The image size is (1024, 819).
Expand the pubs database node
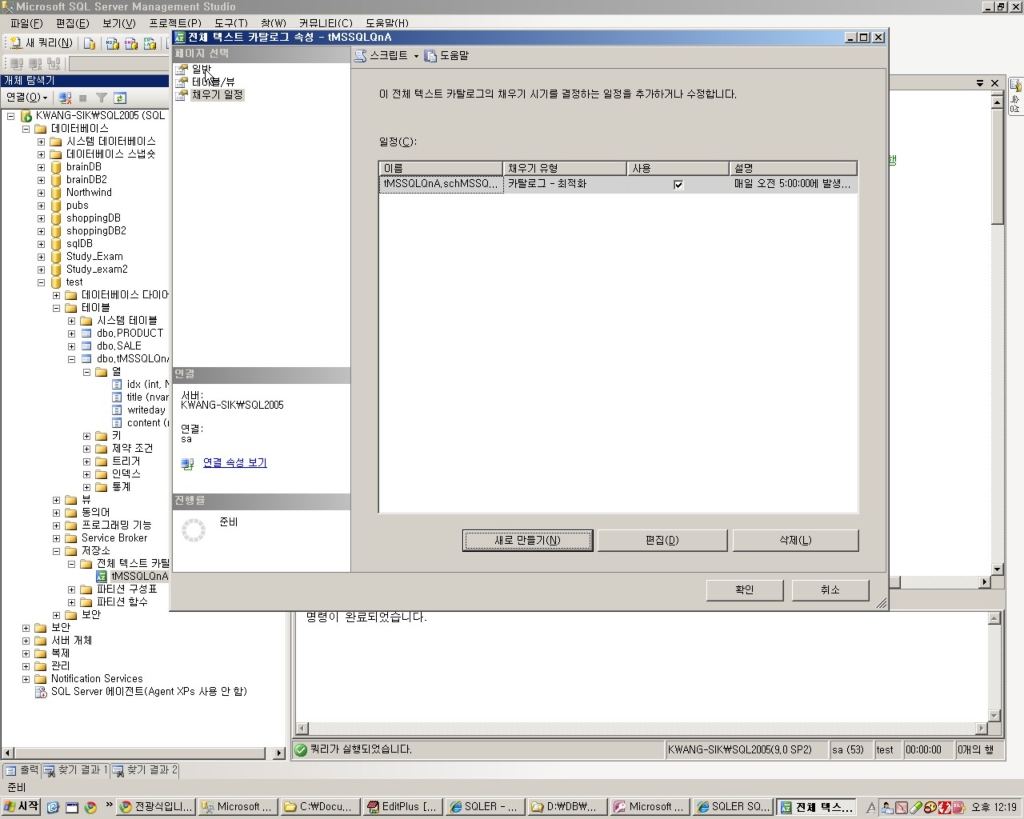click(41, 206)
